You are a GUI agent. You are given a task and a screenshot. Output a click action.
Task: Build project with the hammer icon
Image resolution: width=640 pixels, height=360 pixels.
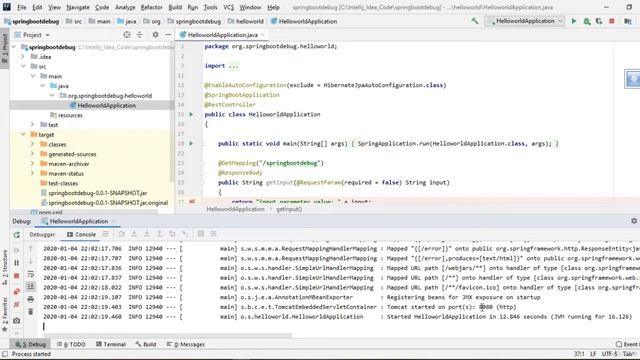(475, 21)
